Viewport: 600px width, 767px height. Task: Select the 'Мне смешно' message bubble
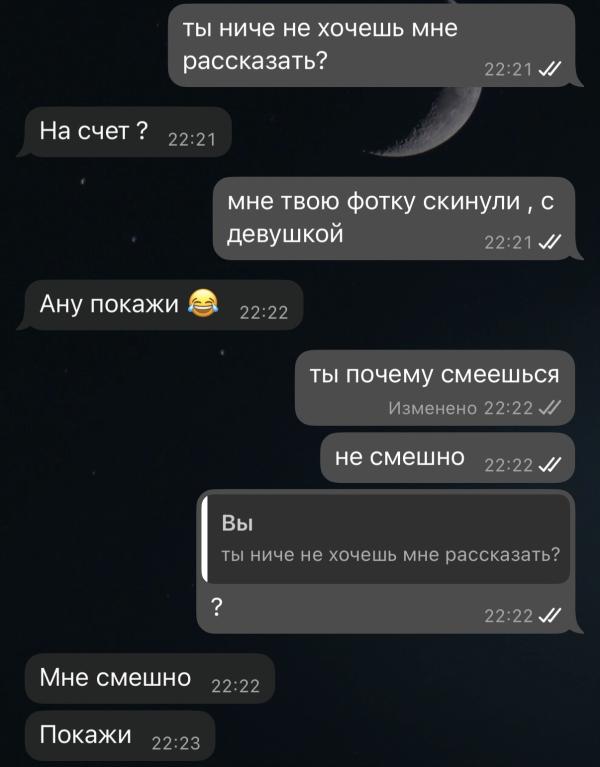pyautogui.click(x=150, y=678)
